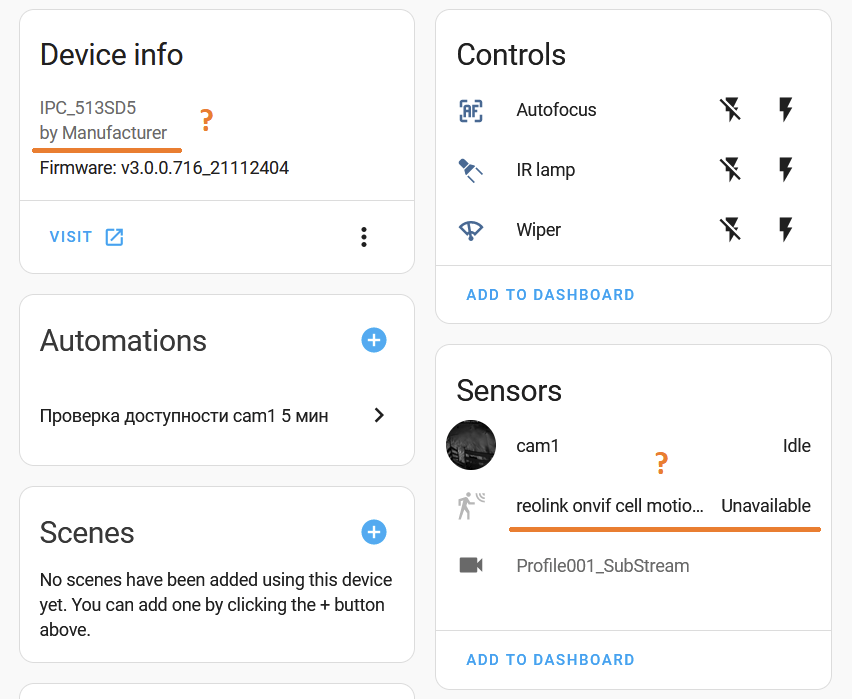
Task: Add a new scene with plus button
Action: 374,532
